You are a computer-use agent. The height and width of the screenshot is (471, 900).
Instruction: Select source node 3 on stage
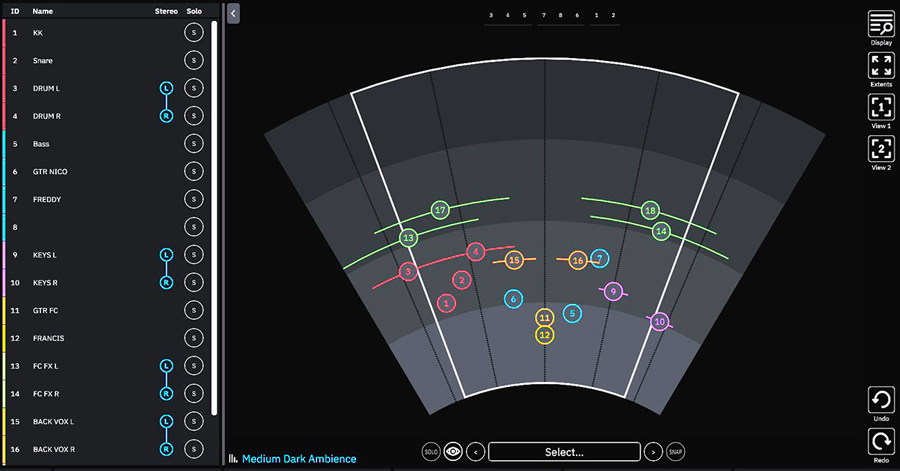click(x=408, y=272)
